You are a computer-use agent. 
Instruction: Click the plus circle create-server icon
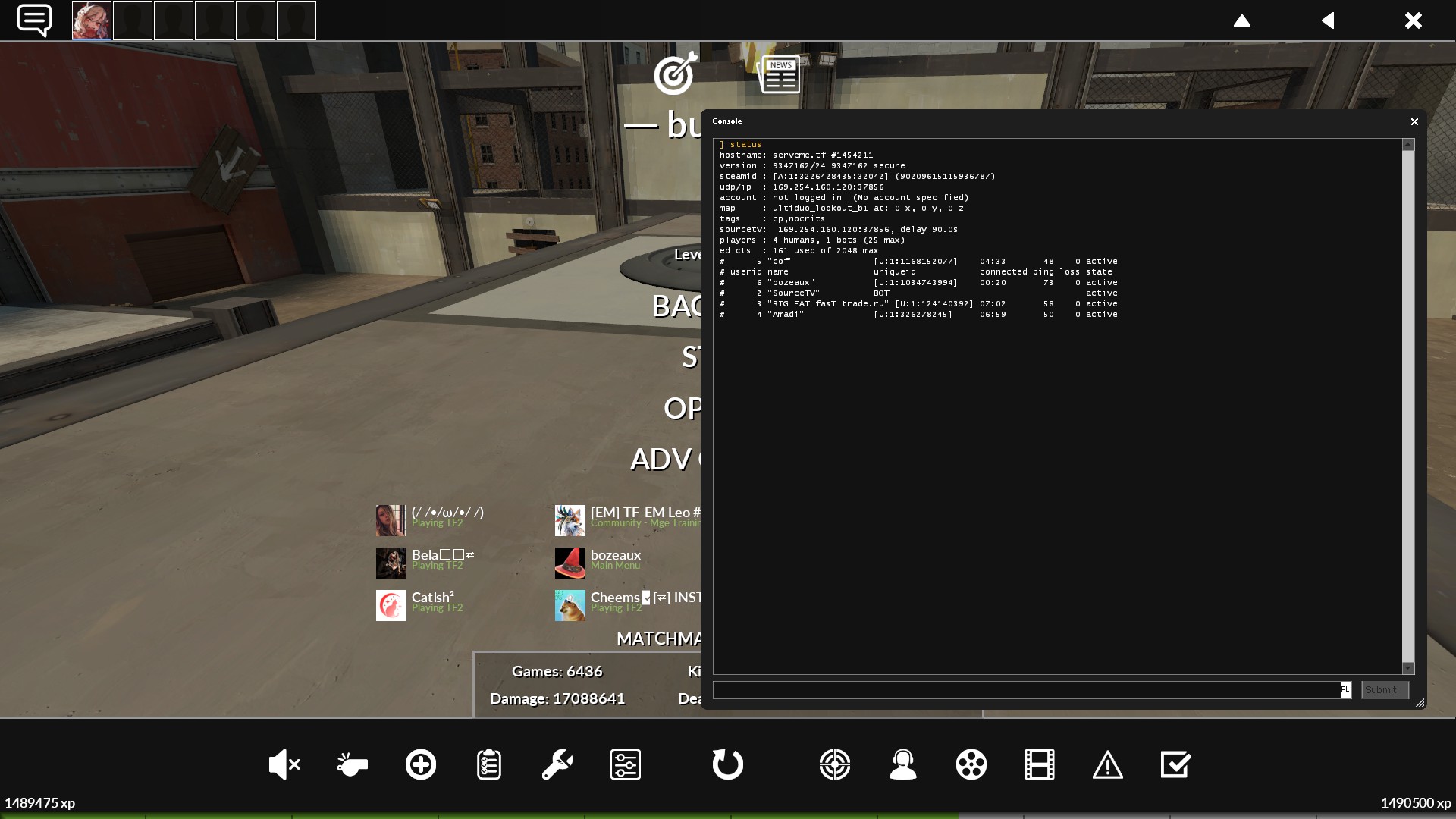tap(420, 764)
